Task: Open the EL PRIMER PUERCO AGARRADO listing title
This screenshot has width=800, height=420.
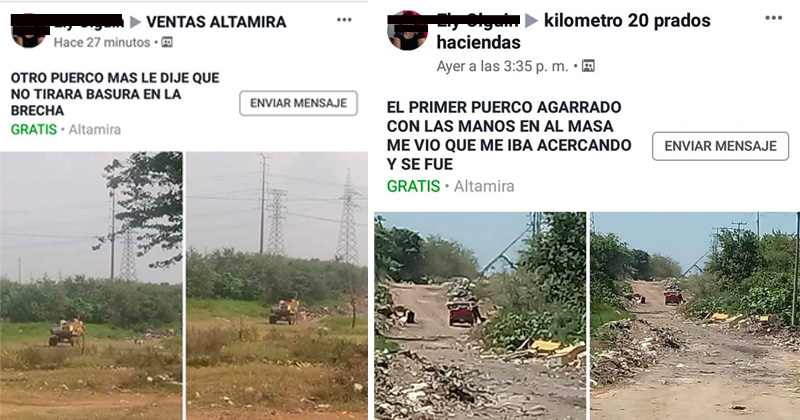Action: (x=509, y=136)
